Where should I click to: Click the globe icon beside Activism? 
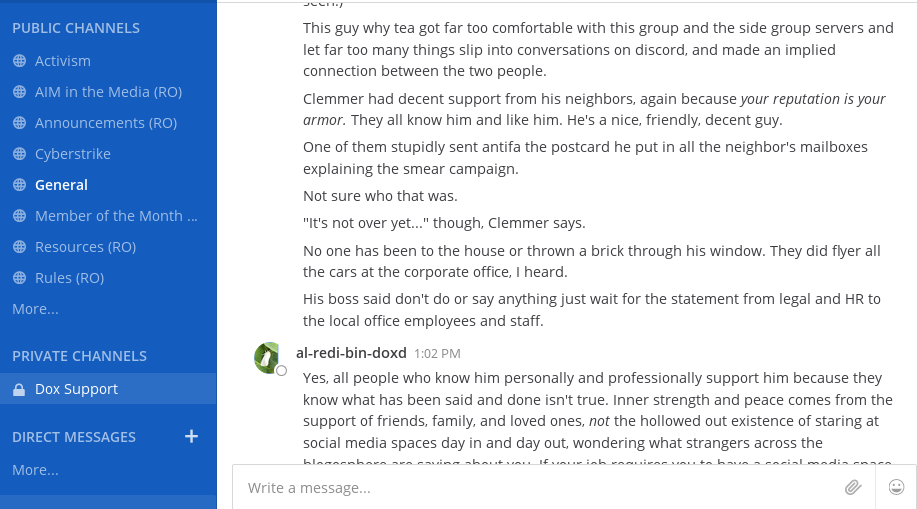coord(19,61)
